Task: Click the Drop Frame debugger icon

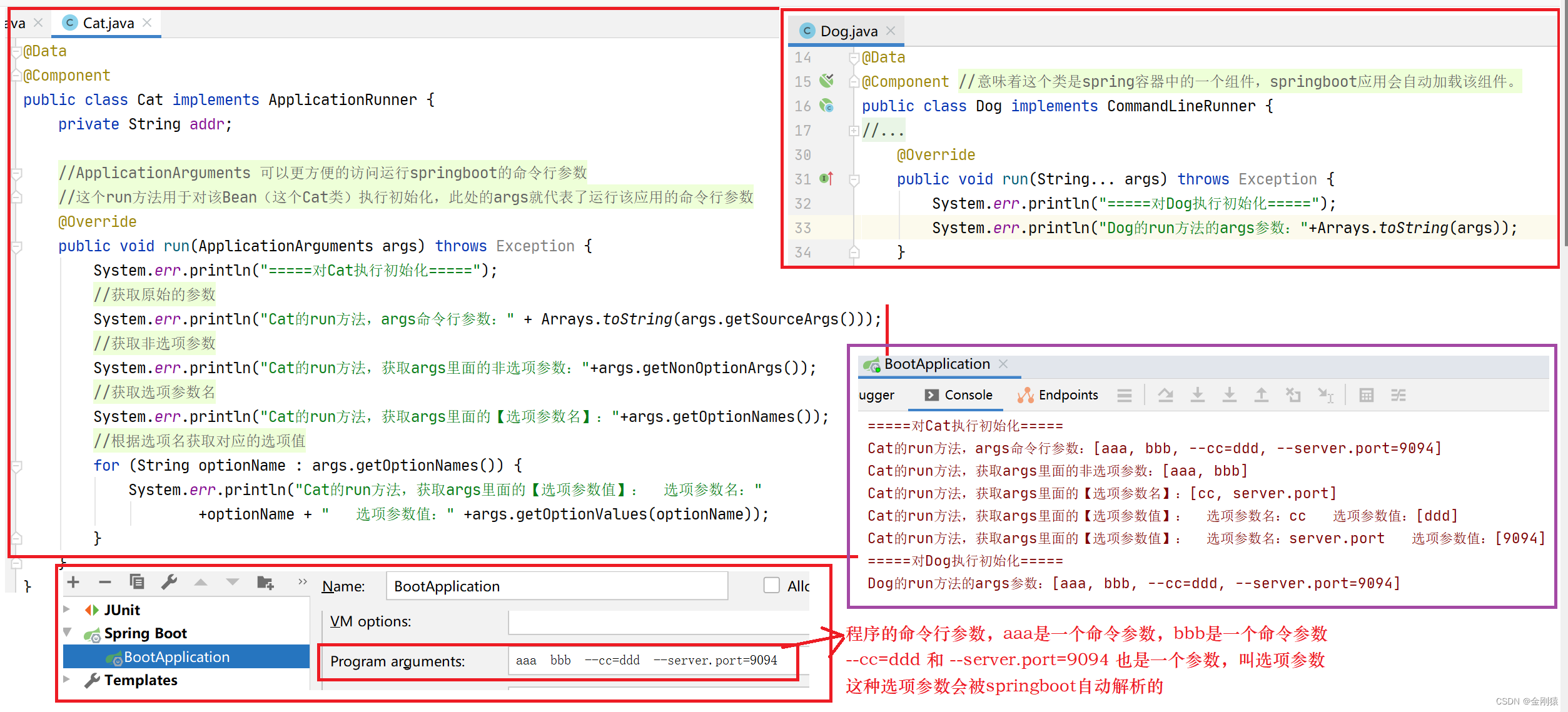Action: pyautogui.click(x=1293, y=395)
